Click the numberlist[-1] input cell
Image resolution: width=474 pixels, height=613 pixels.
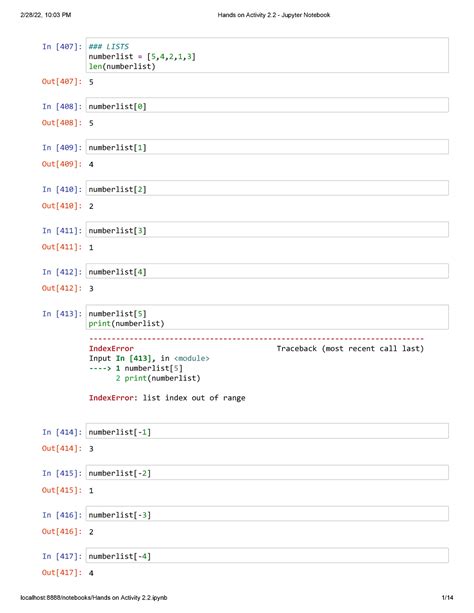267,432
